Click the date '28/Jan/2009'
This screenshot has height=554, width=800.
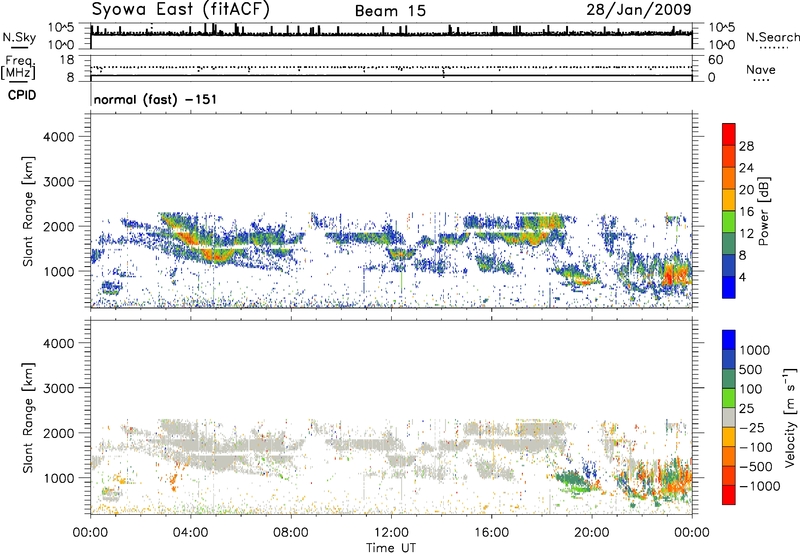pos(639,10)
